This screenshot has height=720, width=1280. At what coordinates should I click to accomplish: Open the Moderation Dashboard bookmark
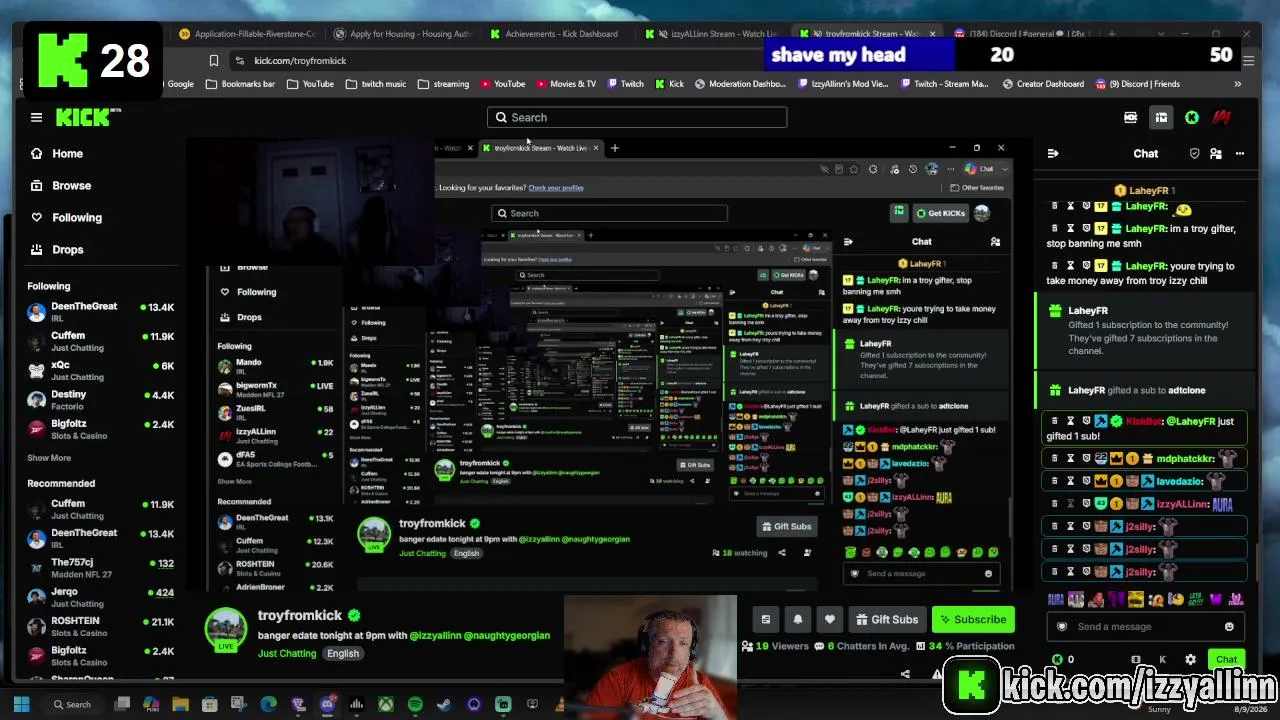(x=740, y=84)
